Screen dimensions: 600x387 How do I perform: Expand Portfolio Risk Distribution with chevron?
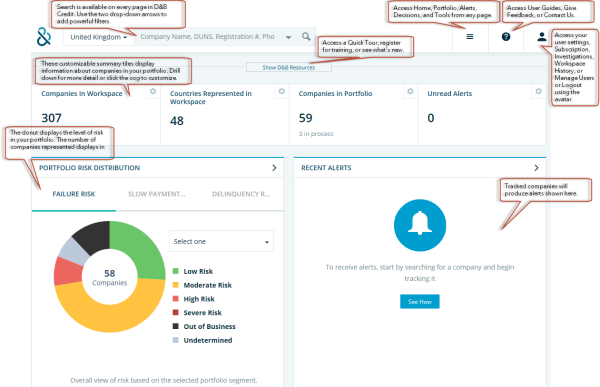pyautogui.click(x=274, y=168)
